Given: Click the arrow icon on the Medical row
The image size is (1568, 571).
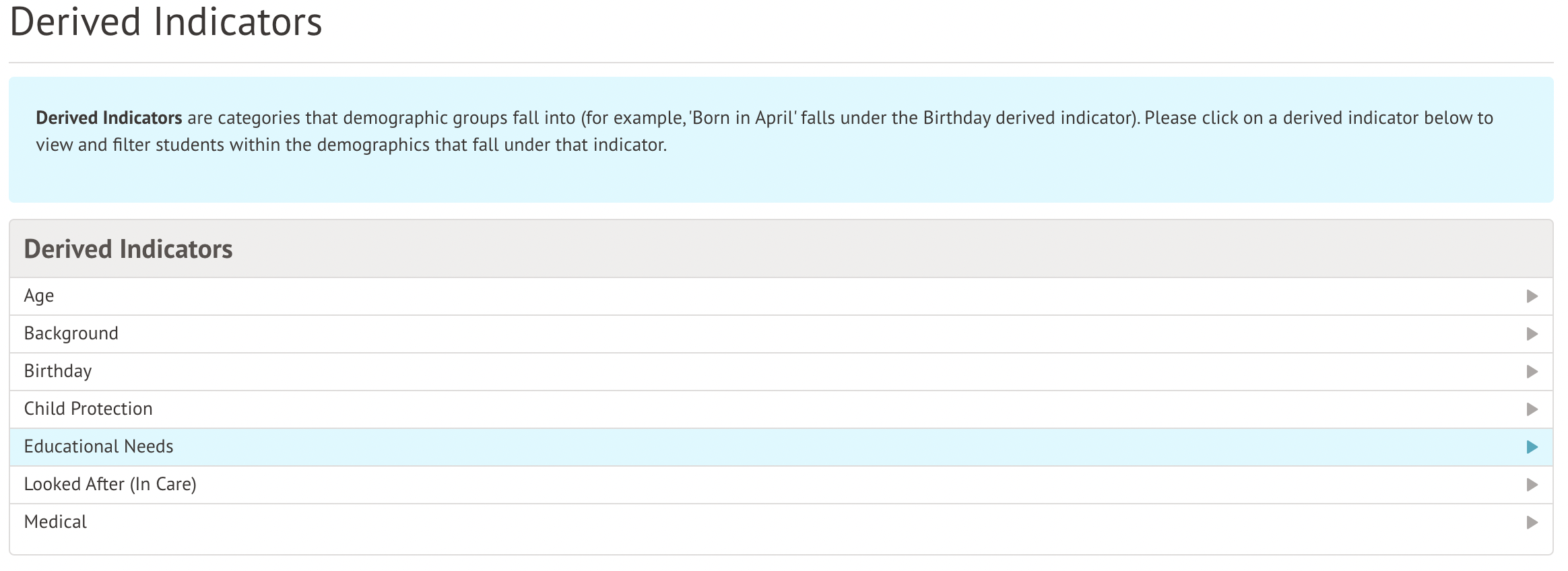Looking at the screenshot, I should point(1532,523).
